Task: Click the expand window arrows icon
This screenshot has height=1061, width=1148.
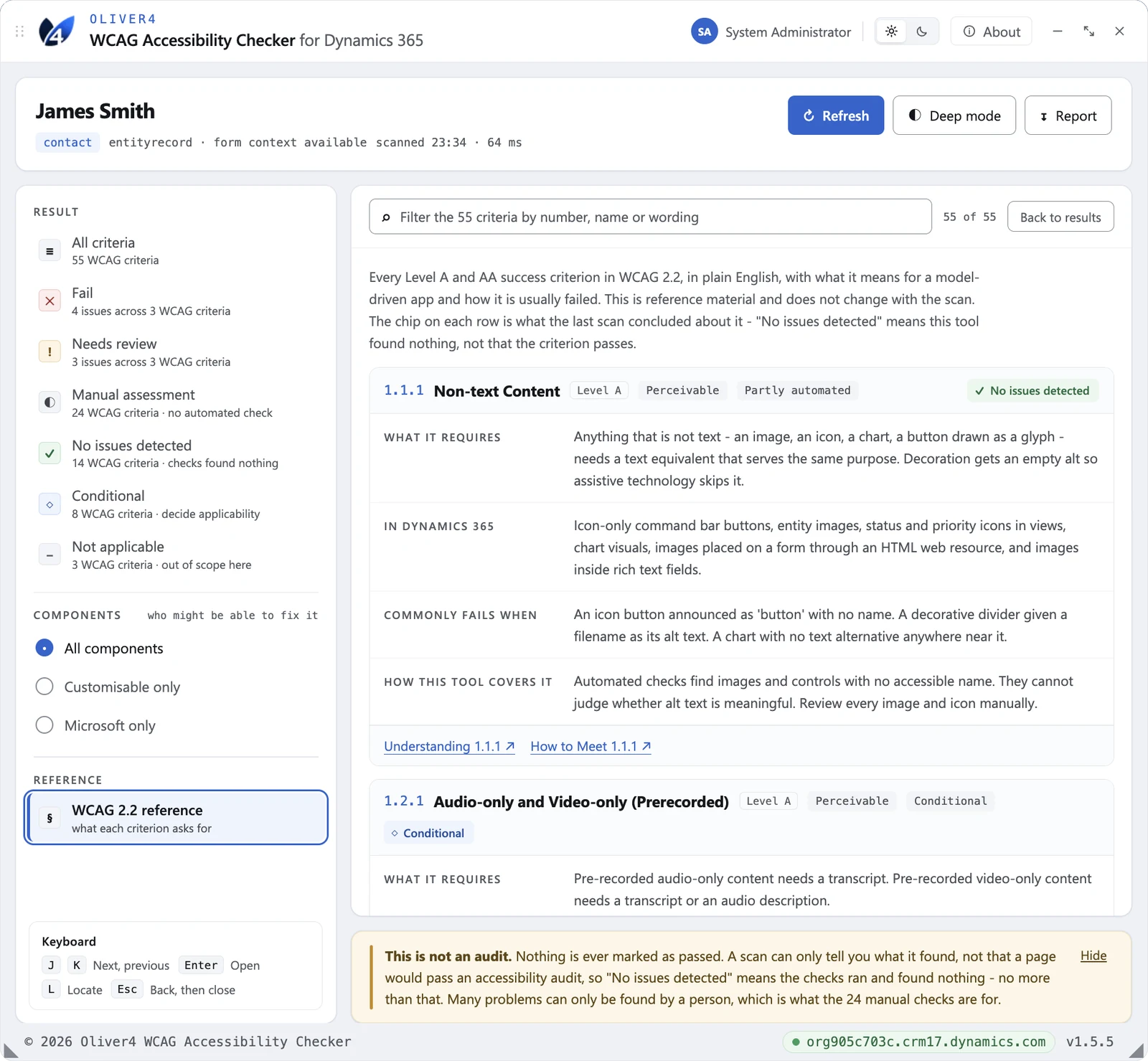Action: point(1088,32)
